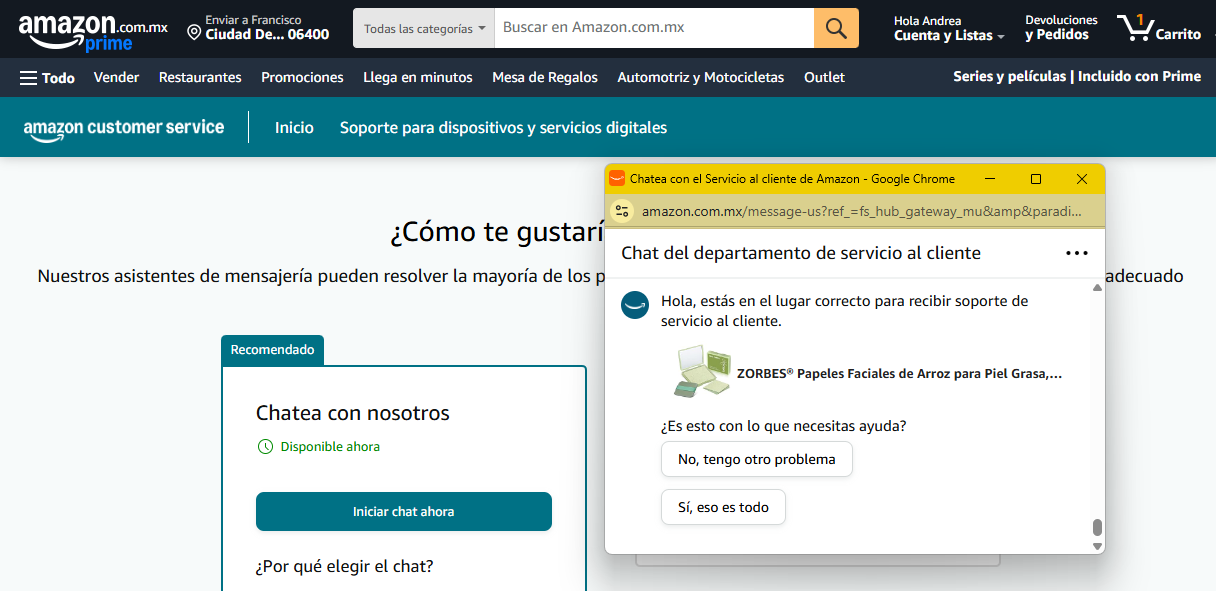
Task: Open Series y películas Prime link
Action: (x=1077, y=76)
